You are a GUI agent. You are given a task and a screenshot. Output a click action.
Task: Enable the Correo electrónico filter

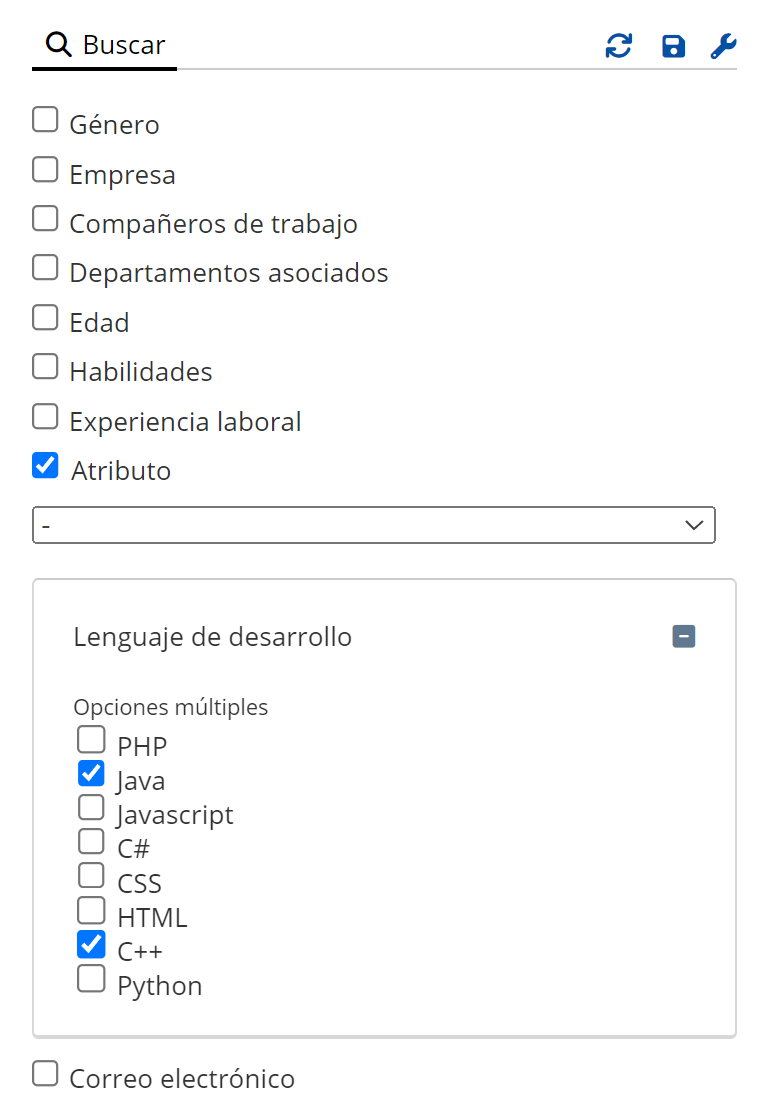[x=45, y=1074]
